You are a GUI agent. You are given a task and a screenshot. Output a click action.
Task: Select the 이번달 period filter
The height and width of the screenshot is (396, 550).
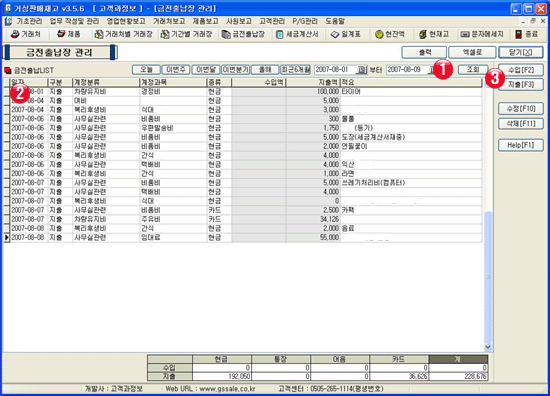coord(206,70)
